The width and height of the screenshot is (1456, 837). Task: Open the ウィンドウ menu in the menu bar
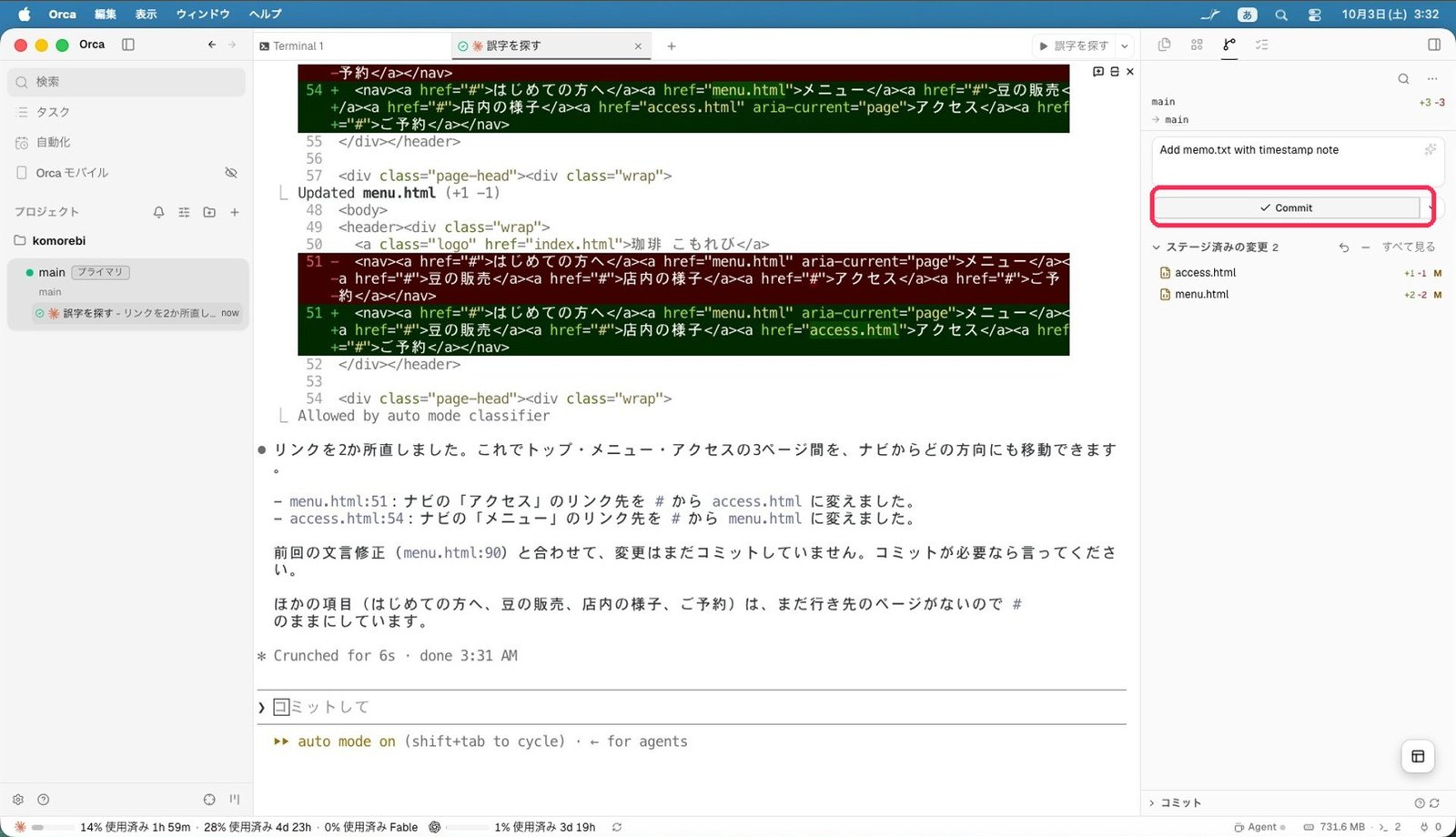coord(203,14)
